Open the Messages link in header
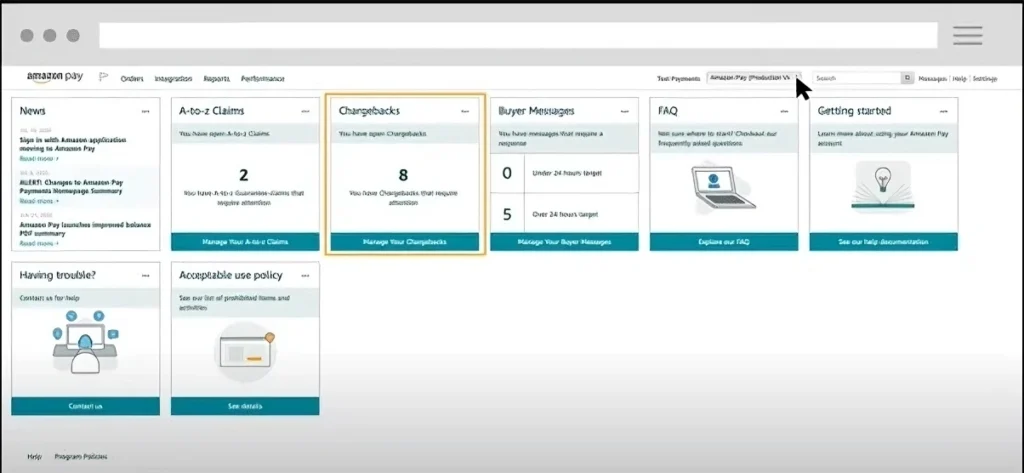 click(933, 78)
